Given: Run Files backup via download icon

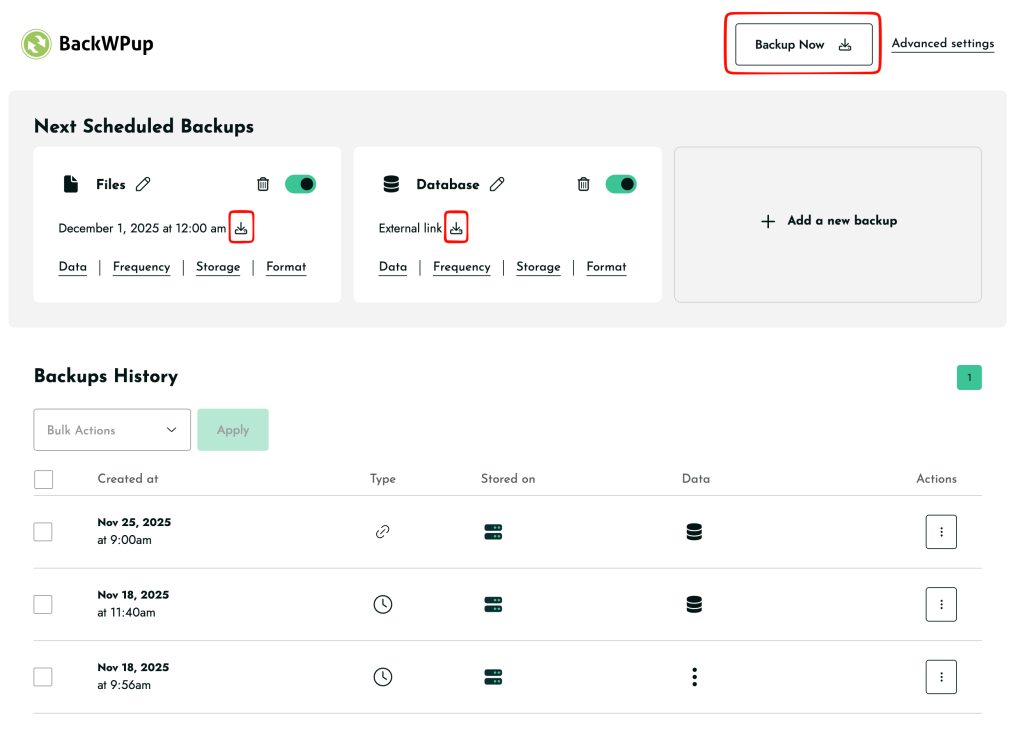Looking at the screenshot, I should coord(241,228).
